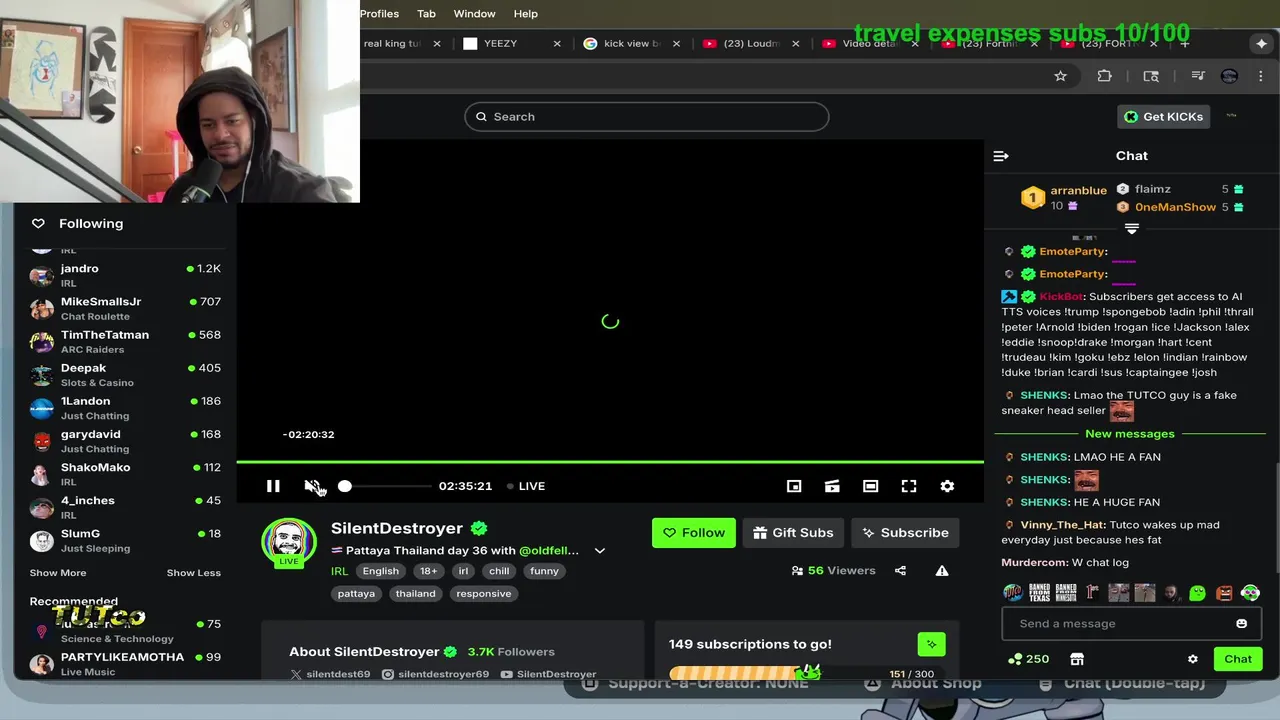Open MikeSmallsJr Chat Roulette channel
Screen dimensions: 1280x720
pos(125,308)
